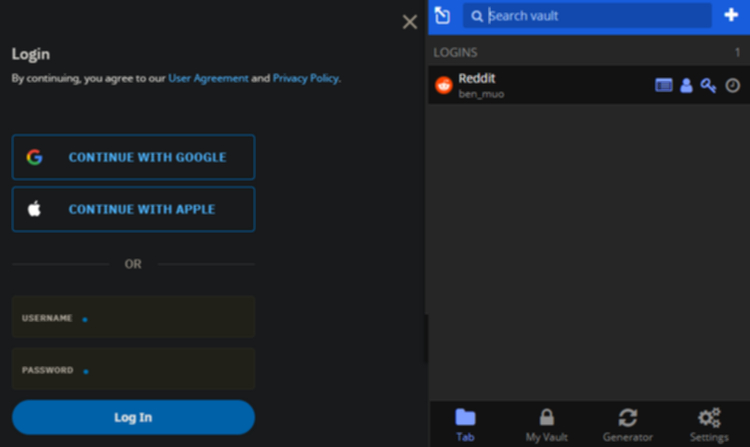Open the User Agreement link

(208, 78)
